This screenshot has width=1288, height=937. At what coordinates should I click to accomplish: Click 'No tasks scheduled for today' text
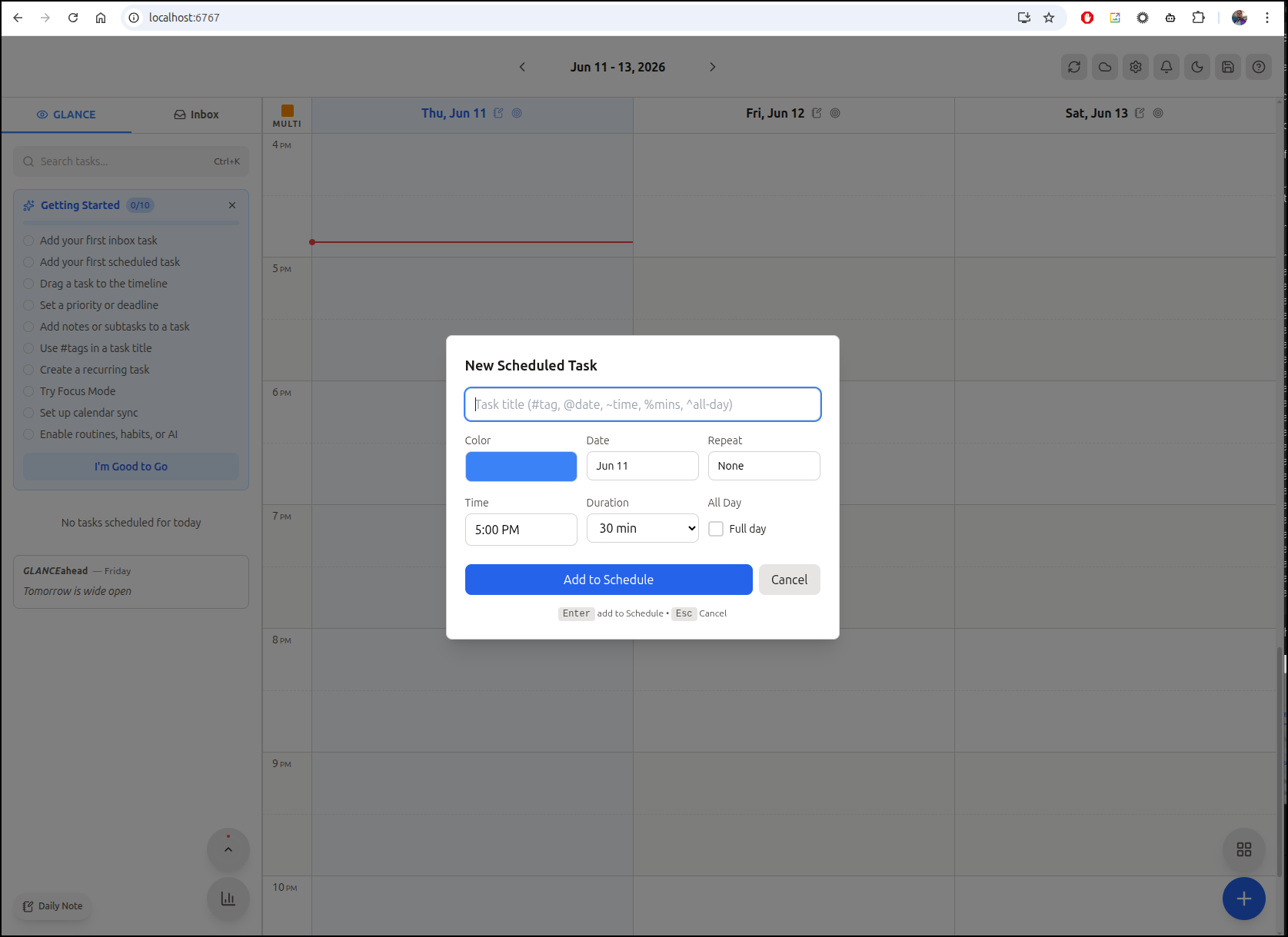click(131, 523)
